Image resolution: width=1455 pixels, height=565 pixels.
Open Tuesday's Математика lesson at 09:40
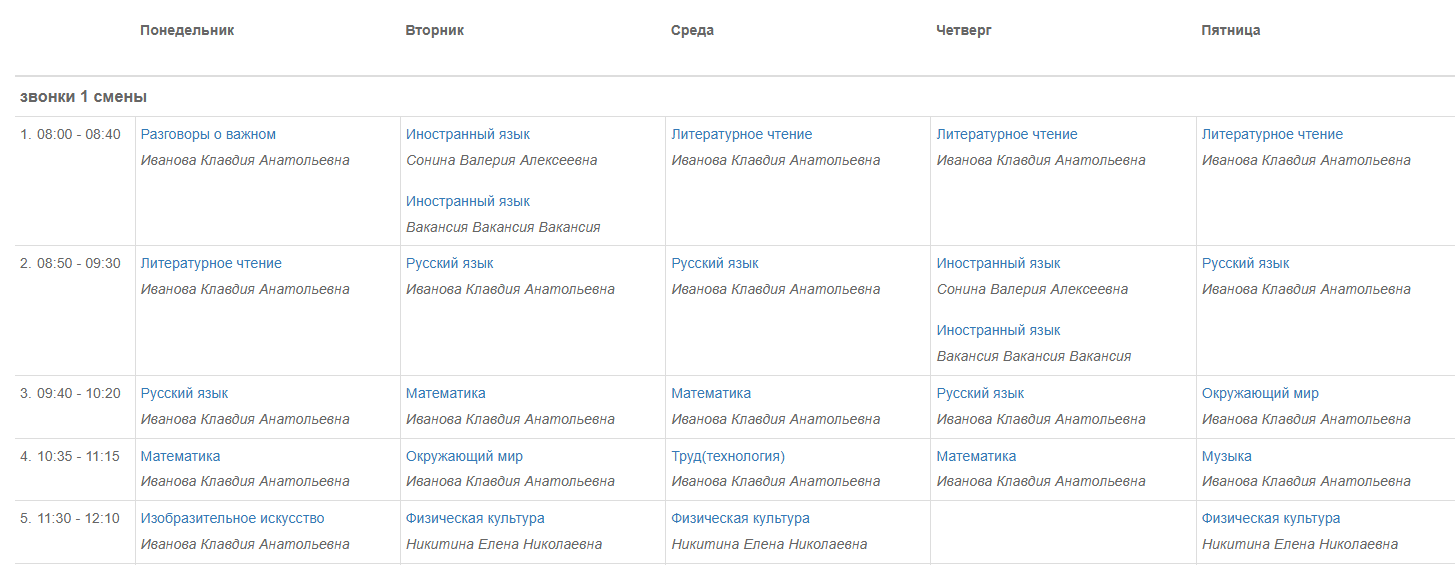click(446, 393)
